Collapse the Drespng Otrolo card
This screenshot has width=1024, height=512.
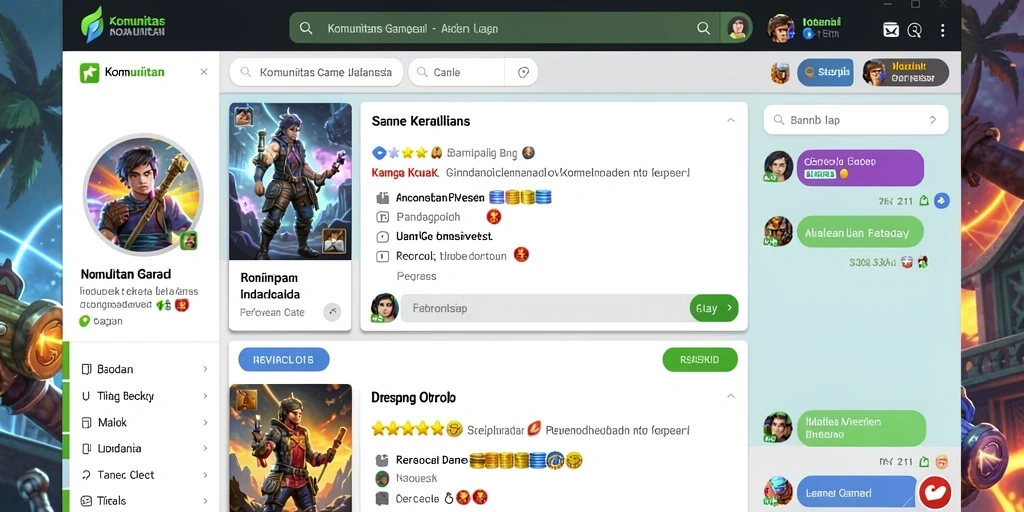731,396
